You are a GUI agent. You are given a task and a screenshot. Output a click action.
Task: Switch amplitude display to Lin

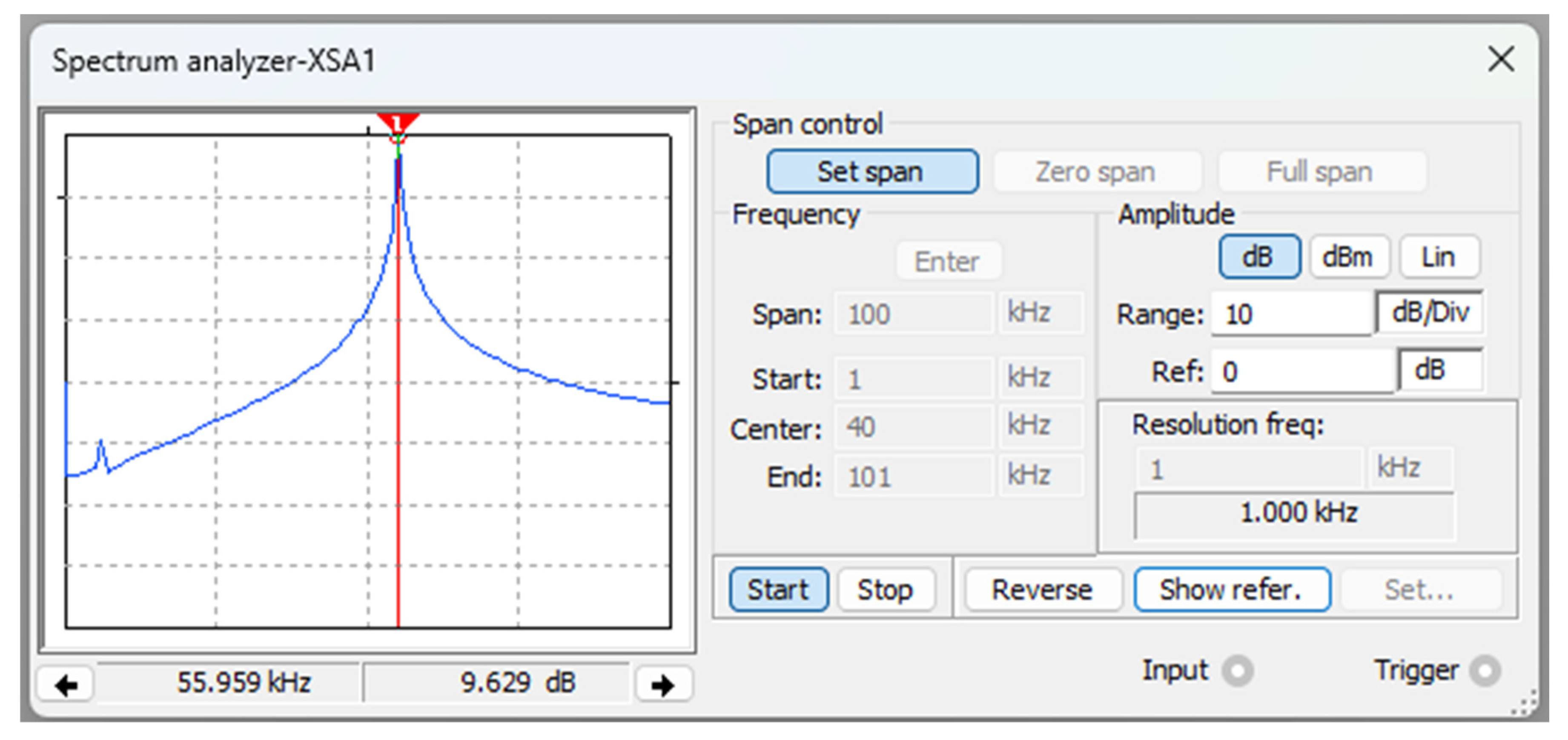point(1439,256)
